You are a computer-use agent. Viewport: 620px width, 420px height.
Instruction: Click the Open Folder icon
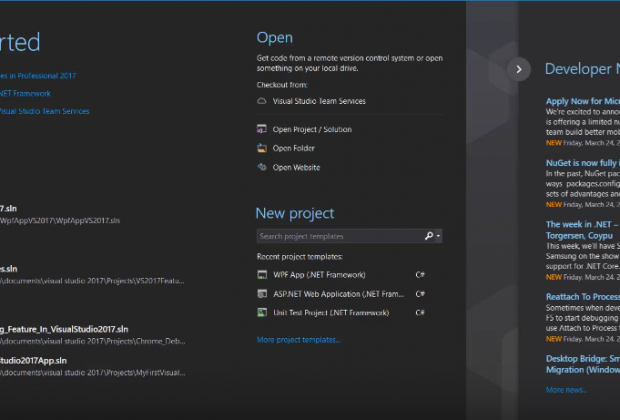[x=262, y=148]
